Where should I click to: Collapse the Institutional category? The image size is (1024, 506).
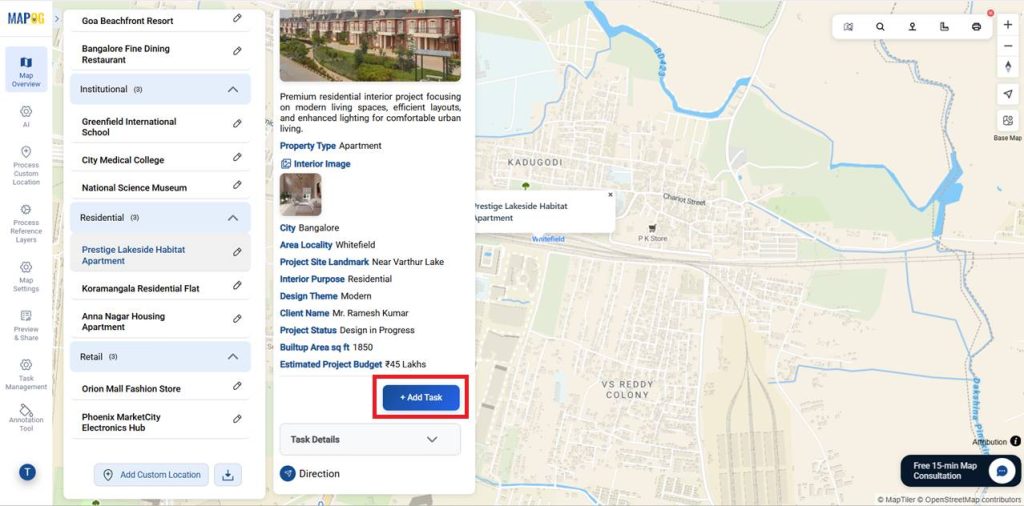233,89
